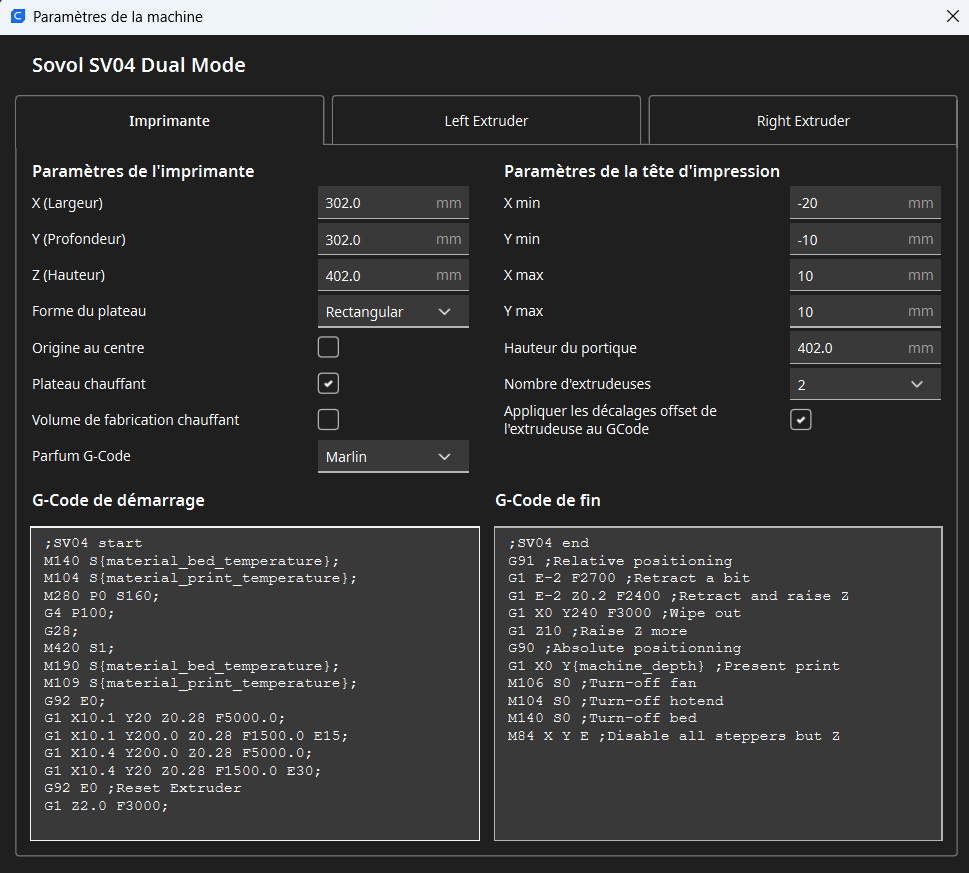Screen dimensions: 969x873
Task: Click the Sovol SV04 Dual Mode title
Action: click(x=139, y=65)
